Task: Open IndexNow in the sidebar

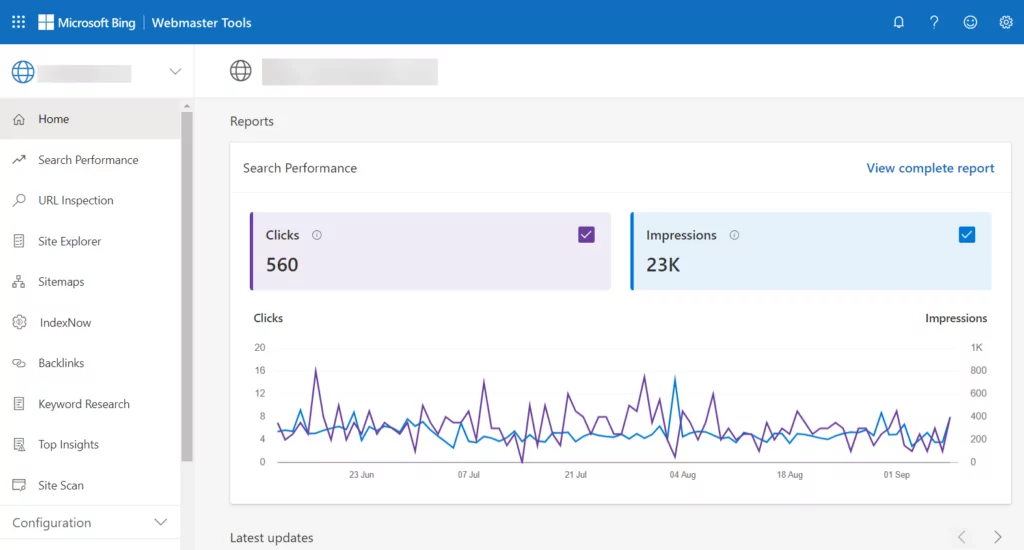Action: click(x=90, y=322)
